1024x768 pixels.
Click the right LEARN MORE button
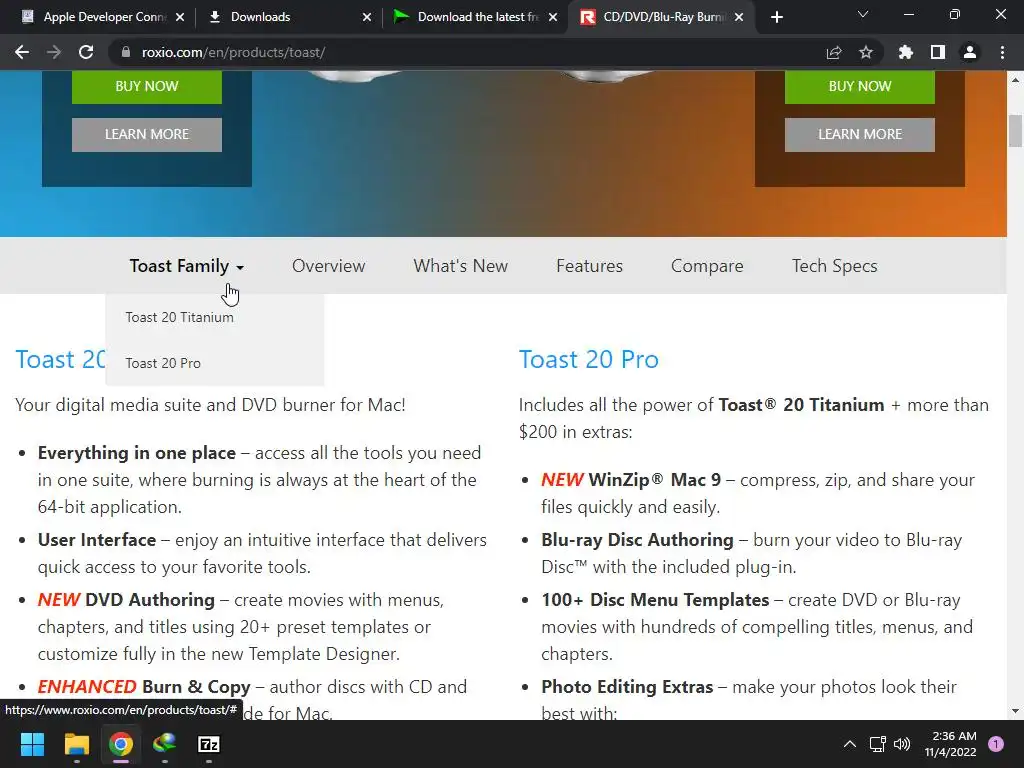(859, 135)
